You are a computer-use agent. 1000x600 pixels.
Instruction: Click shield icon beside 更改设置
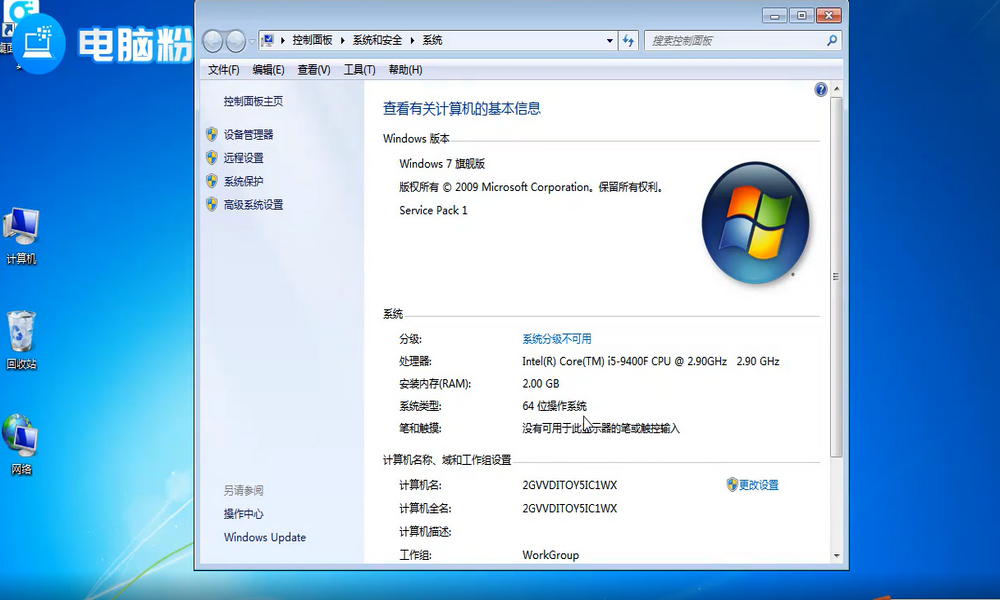732,485
